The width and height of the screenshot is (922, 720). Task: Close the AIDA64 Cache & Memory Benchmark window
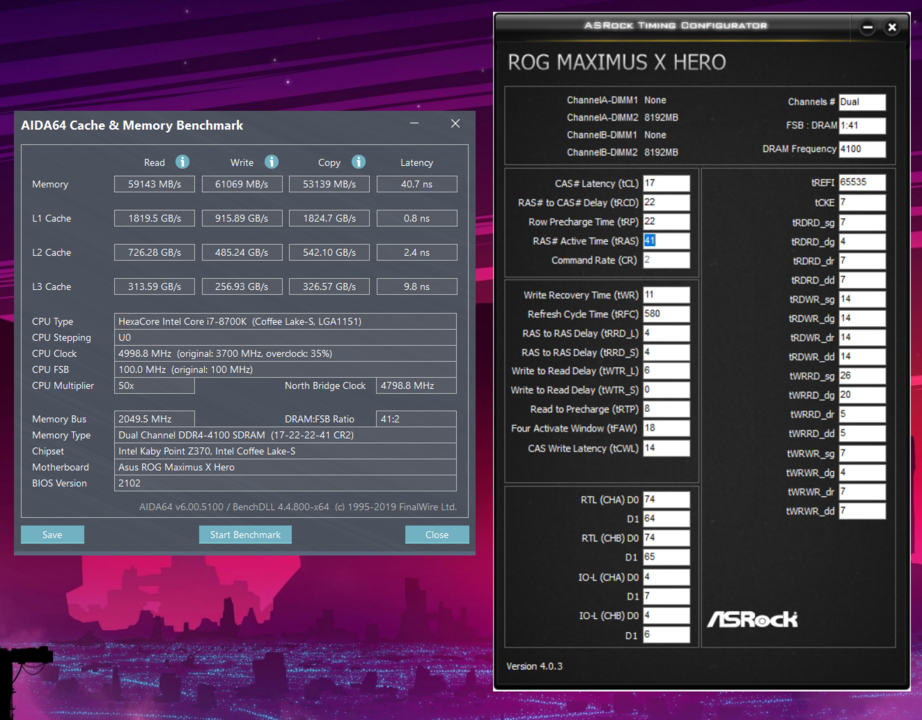point(455,124)
